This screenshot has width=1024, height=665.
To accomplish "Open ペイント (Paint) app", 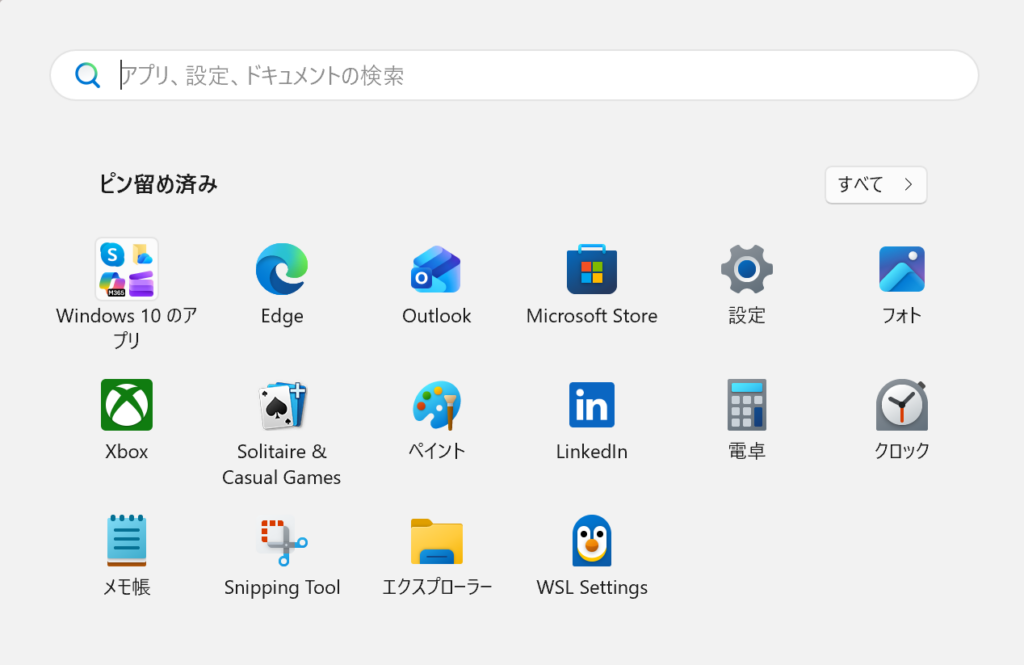I will pos(437,405).
